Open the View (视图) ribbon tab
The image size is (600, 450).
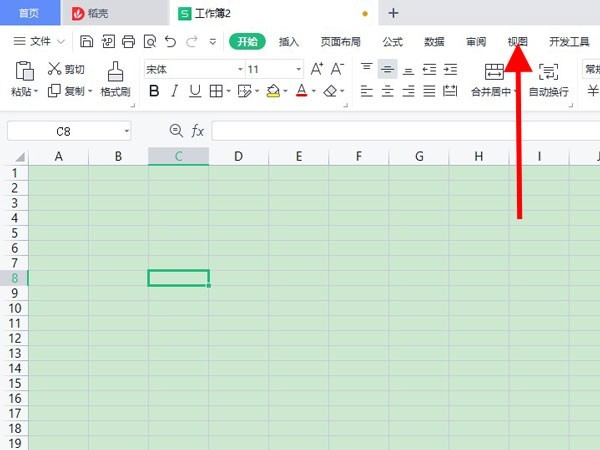coord(517,41)
